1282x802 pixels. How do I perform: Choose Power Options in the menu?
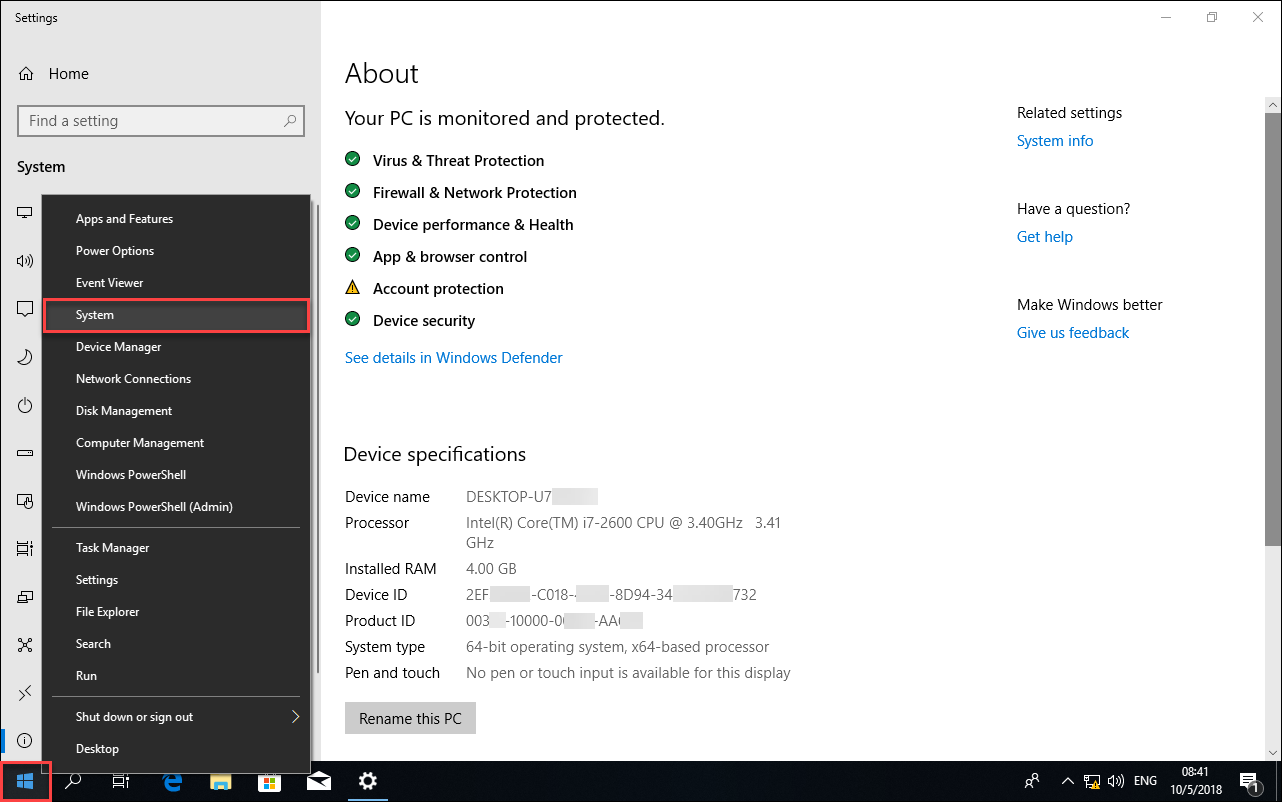(x=176, y=251)
